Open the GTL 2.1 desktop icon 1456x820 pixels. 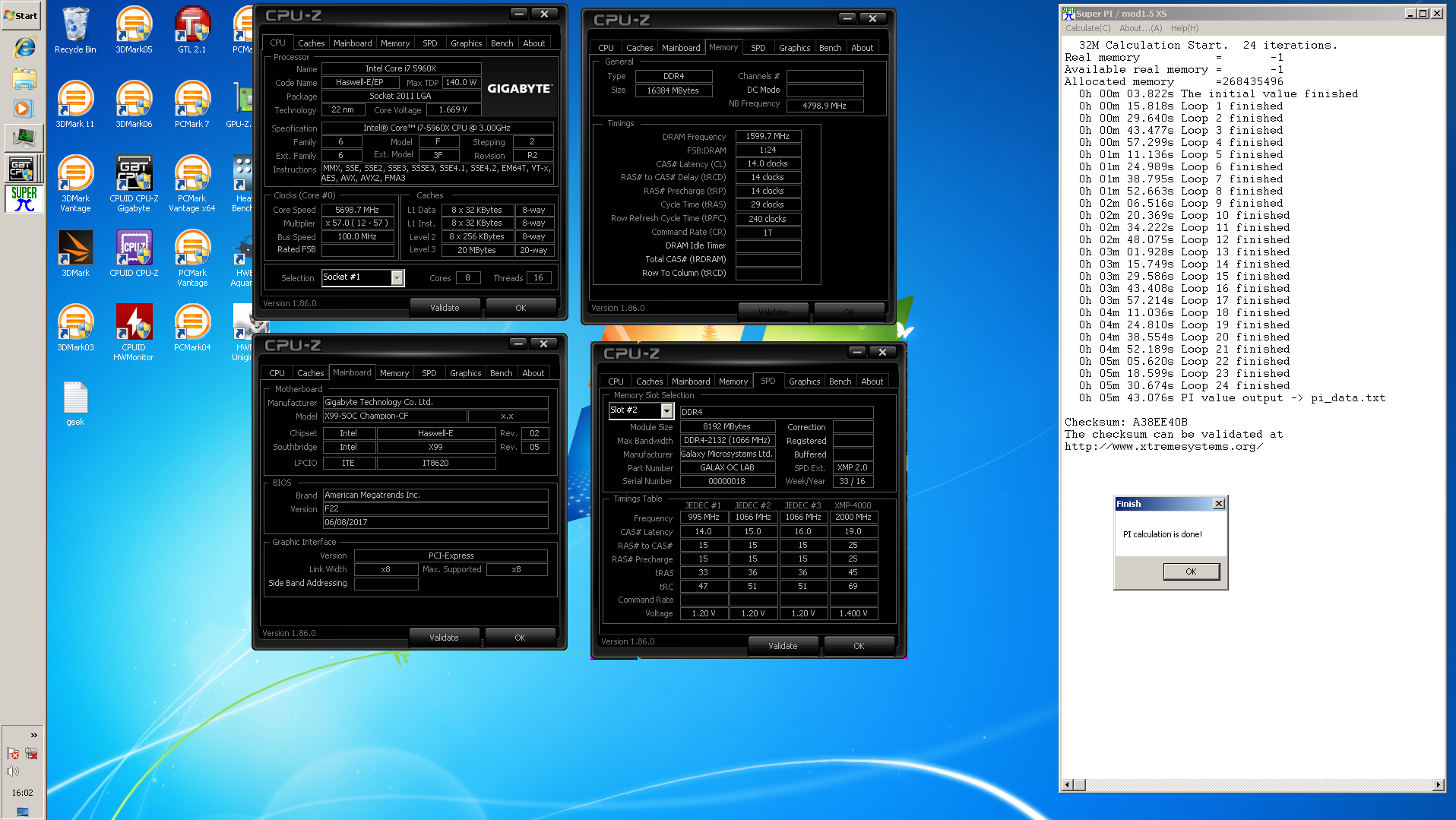tap(192, 30)
